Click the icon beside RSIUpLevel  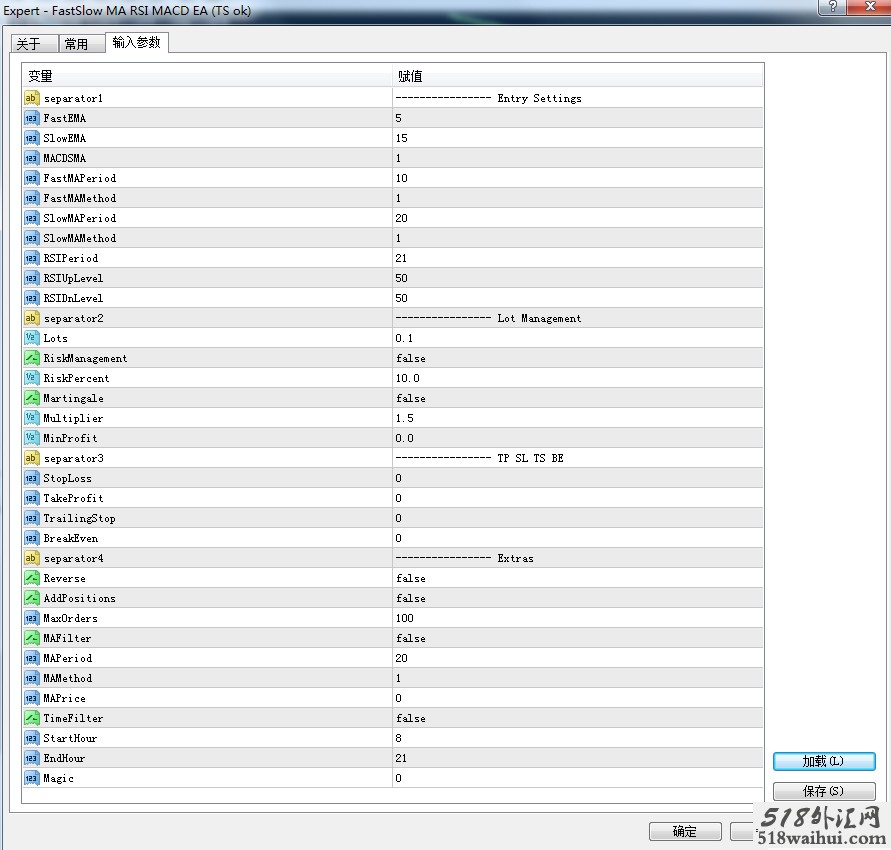pos(32,278)
